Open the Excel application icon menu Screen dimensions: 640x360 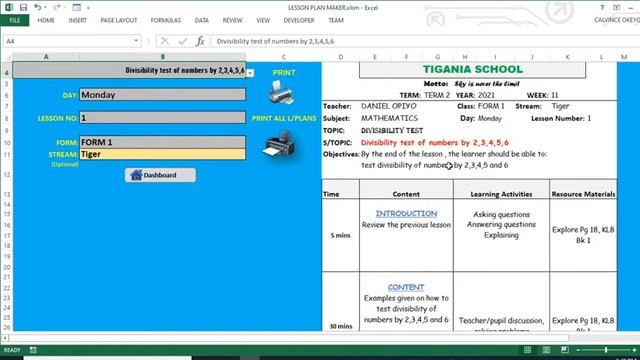pos(9,7)
